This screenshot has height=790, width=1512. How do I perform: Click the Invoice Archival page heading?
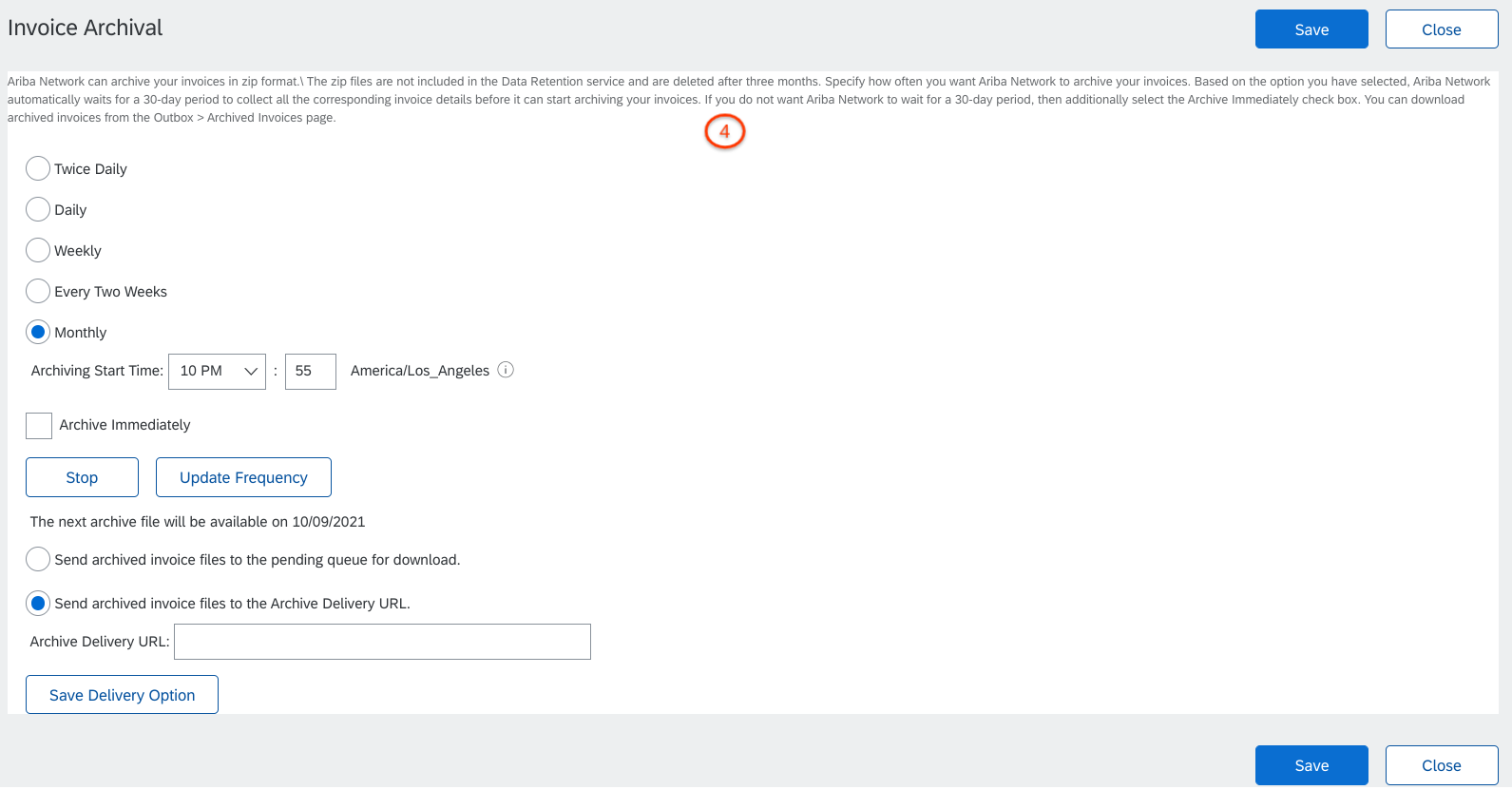pos(86,28)
